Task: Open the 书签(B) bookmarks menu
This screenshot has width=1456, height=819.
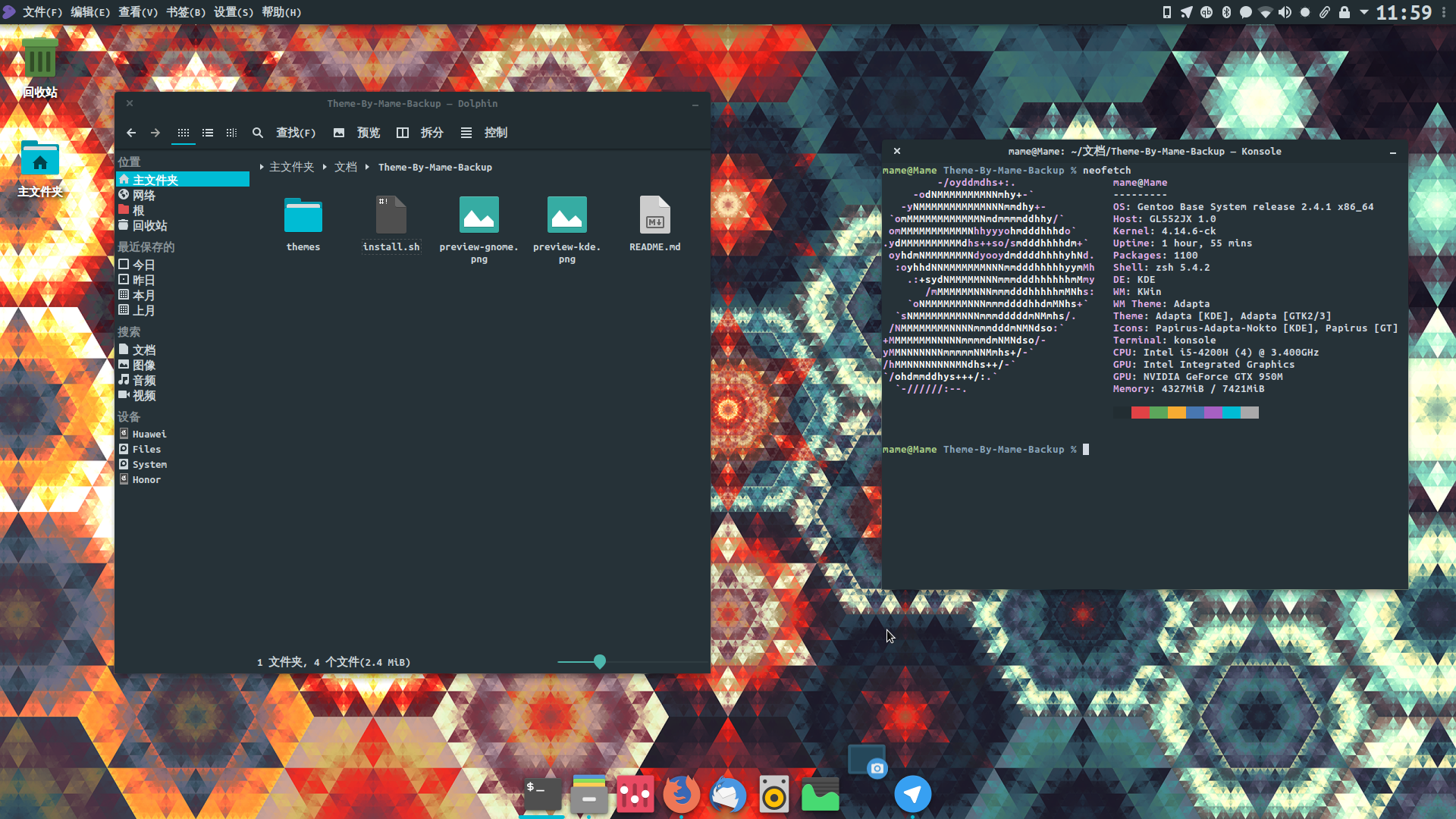Action: click(x=186, y=12)
